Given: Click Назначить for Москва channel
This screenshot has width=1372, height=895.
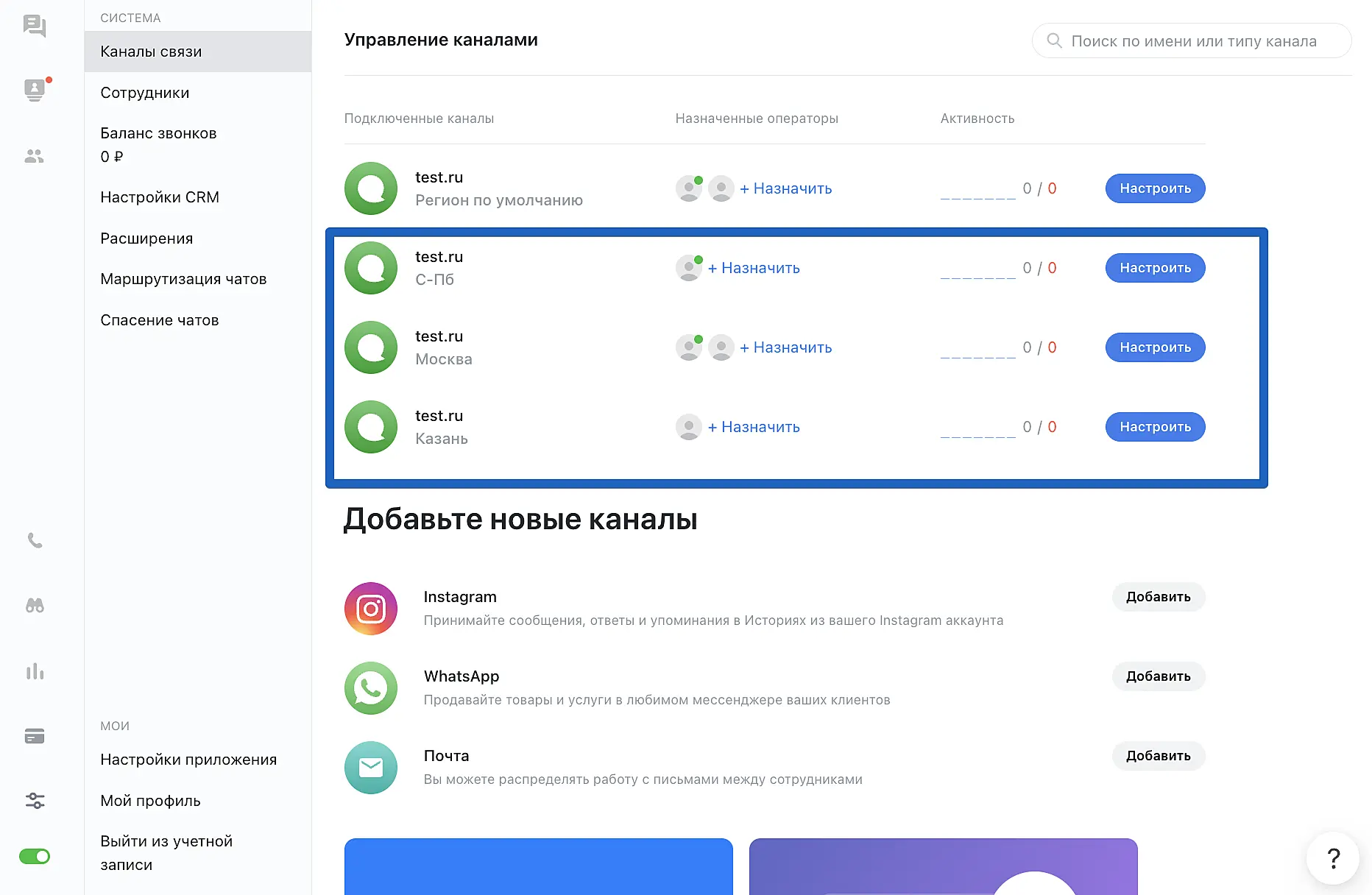Looking at the screenshot, I should [785, 347].
